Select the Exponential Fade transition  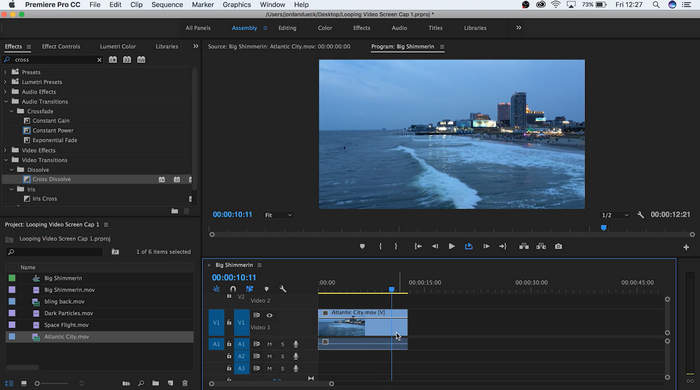click(x=55, y=140)
